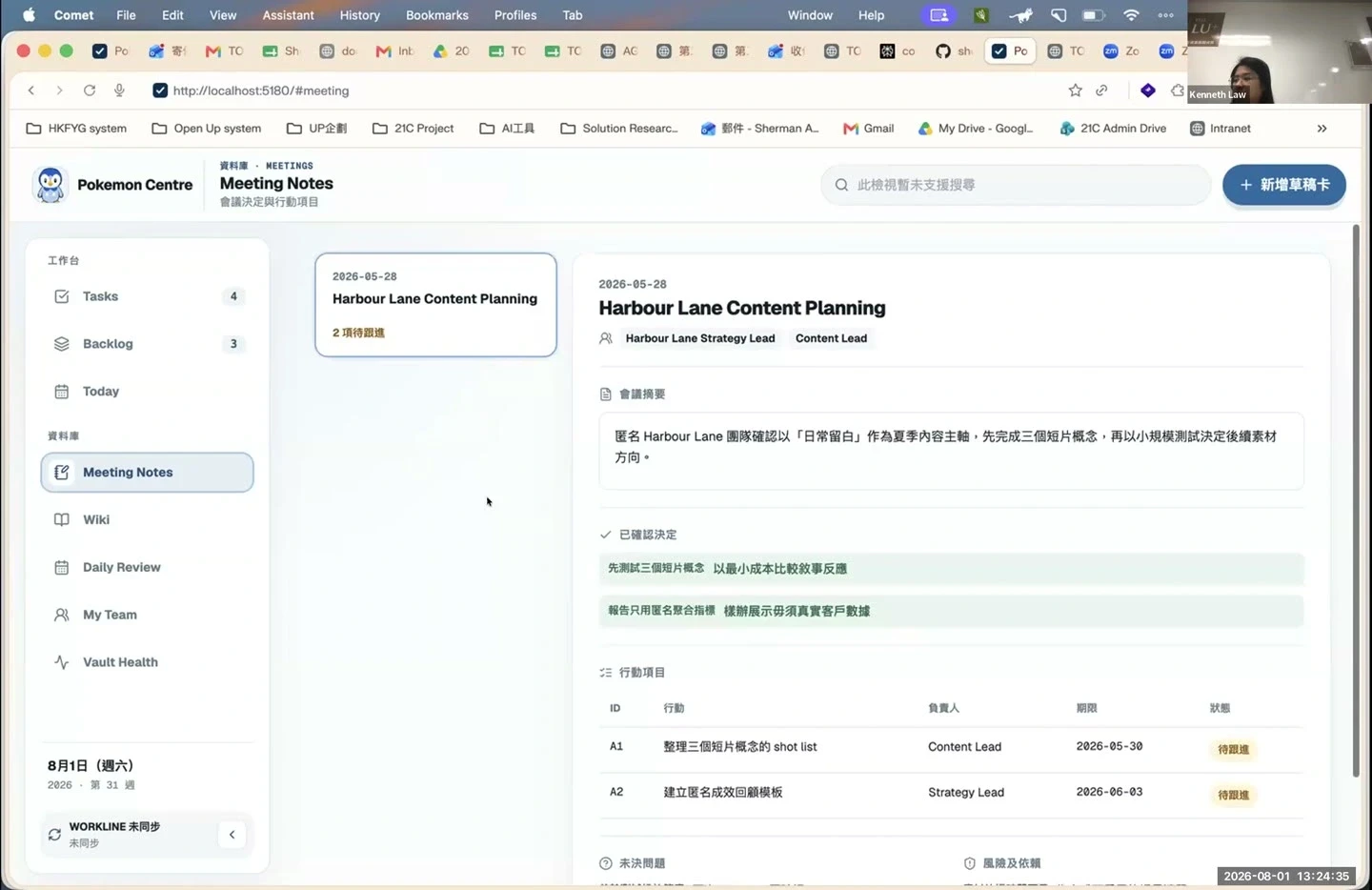The height and width of the screenshot is (890, 1372).
Task: Click the address bar URL
Action: pyautogui.click(x=261, y=91)
